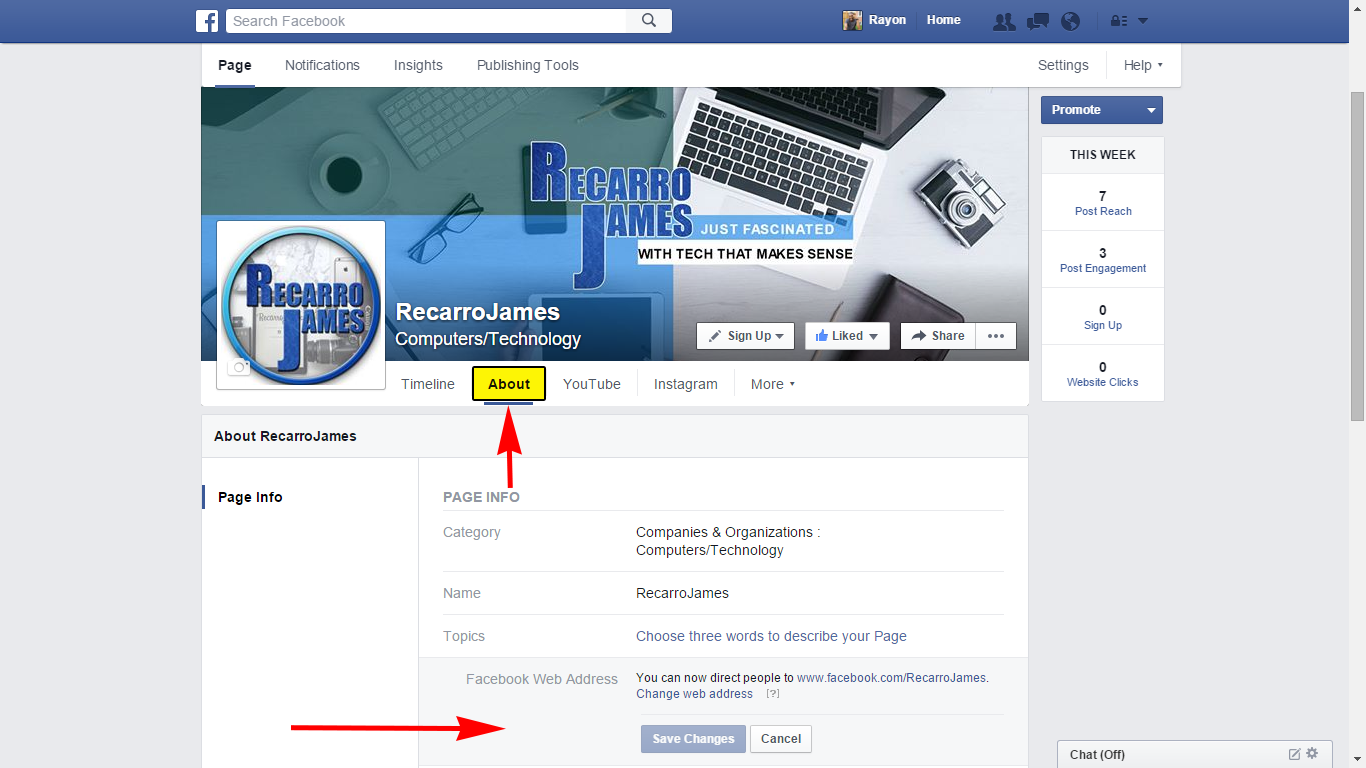The width and height of the screenshot is (1366, 768).
Task: Click Choose three words to describe your Page
Action: click(771, 636)
